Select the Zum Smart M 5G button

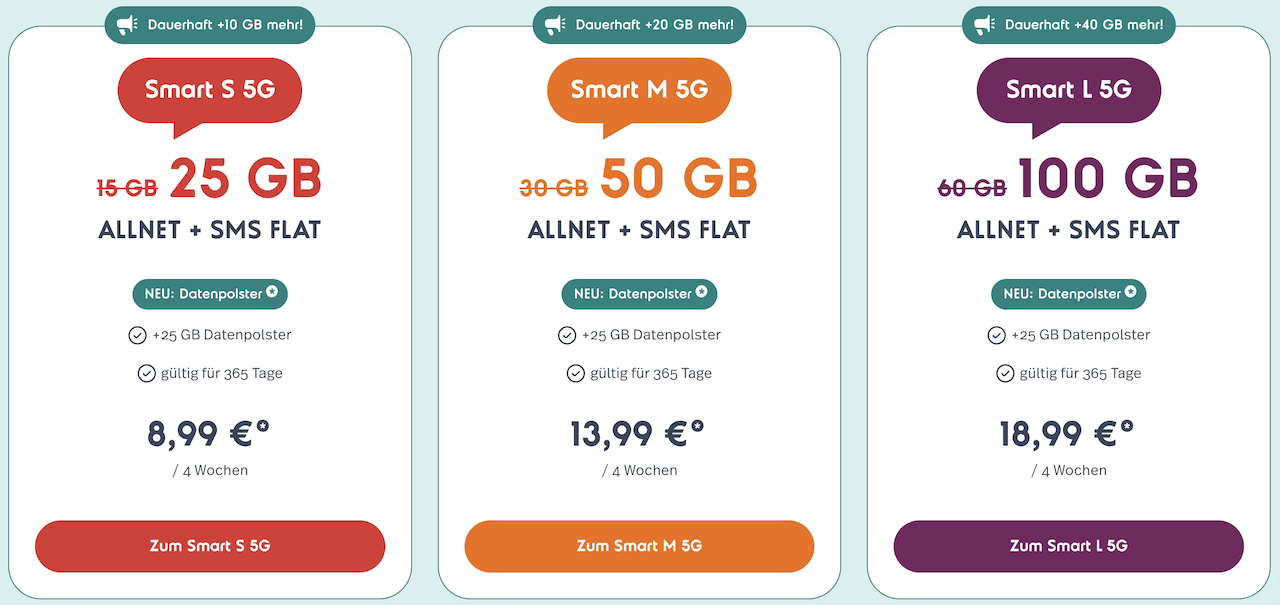pos(639,546)
